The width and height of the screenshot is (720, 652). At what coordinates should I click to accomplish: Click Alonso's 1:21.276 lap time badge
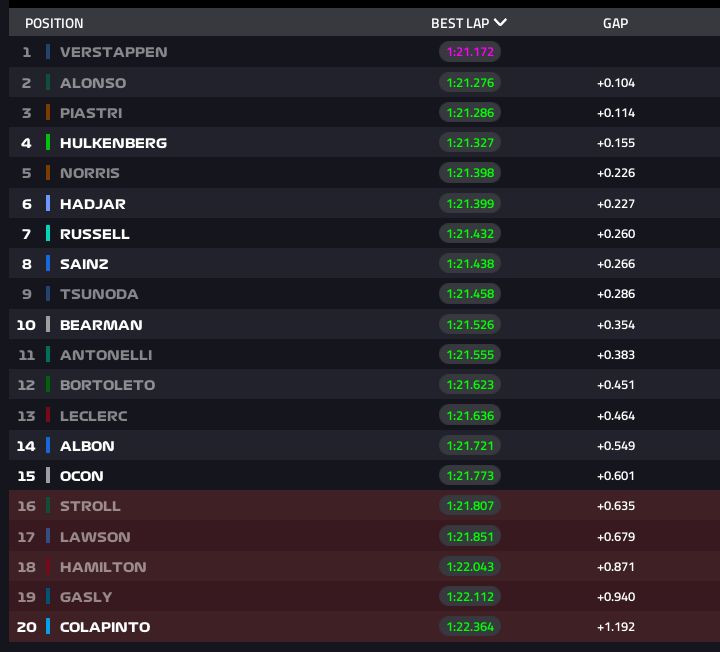pos(470,83)
